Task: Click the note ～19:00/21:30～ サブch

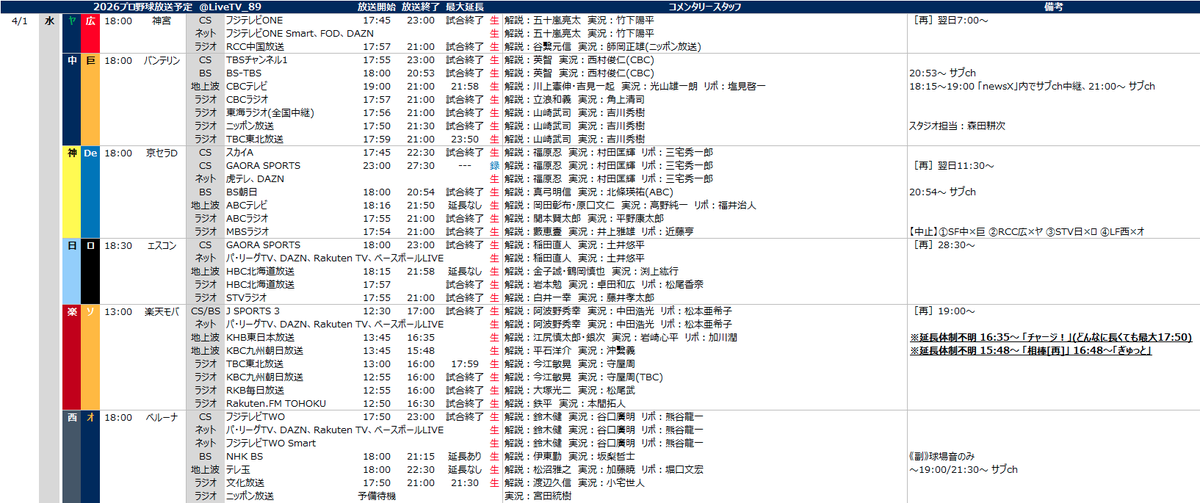Action: [964, 468]
